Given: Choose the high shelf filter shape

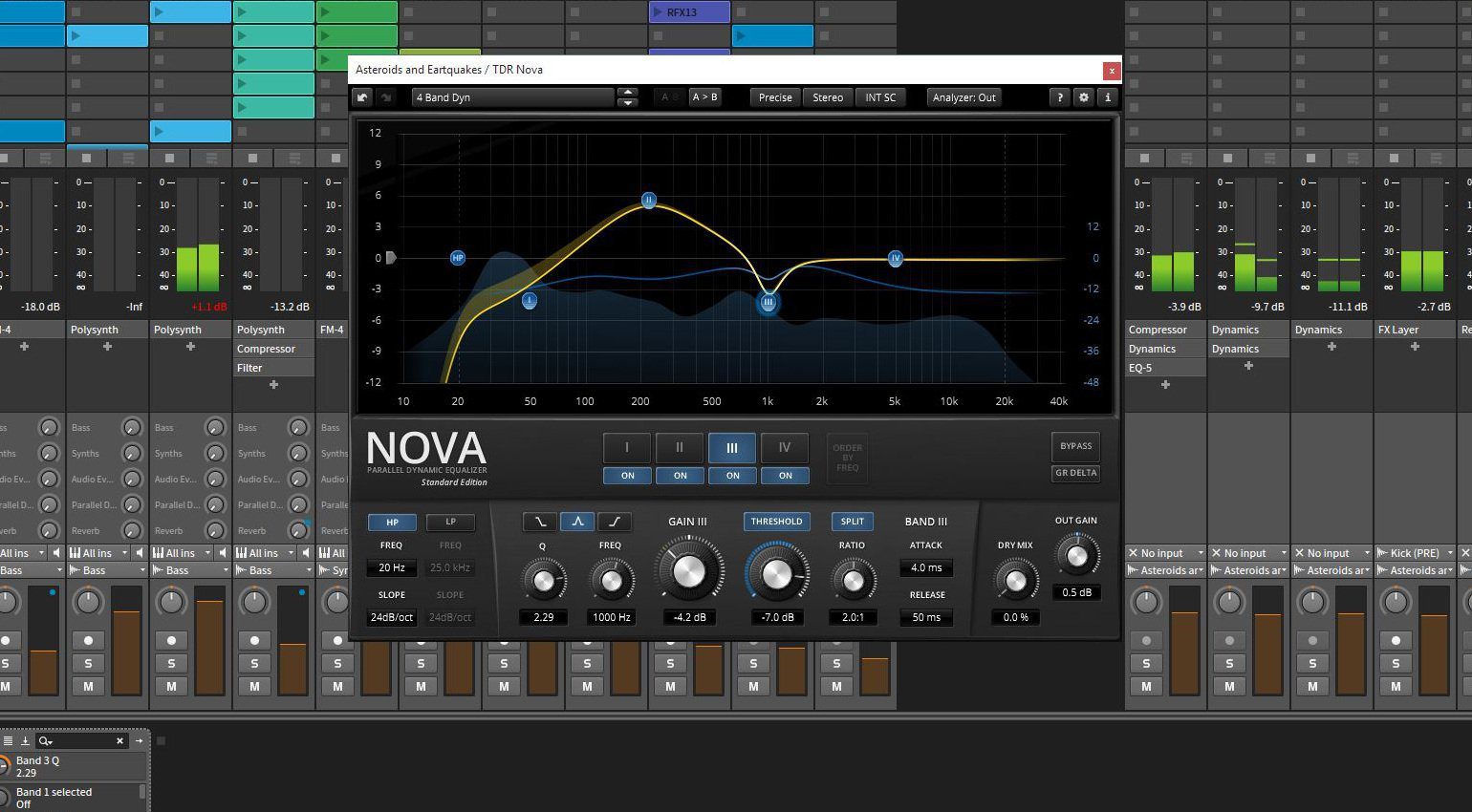Looking at the screenshot, I should [615, 522].
